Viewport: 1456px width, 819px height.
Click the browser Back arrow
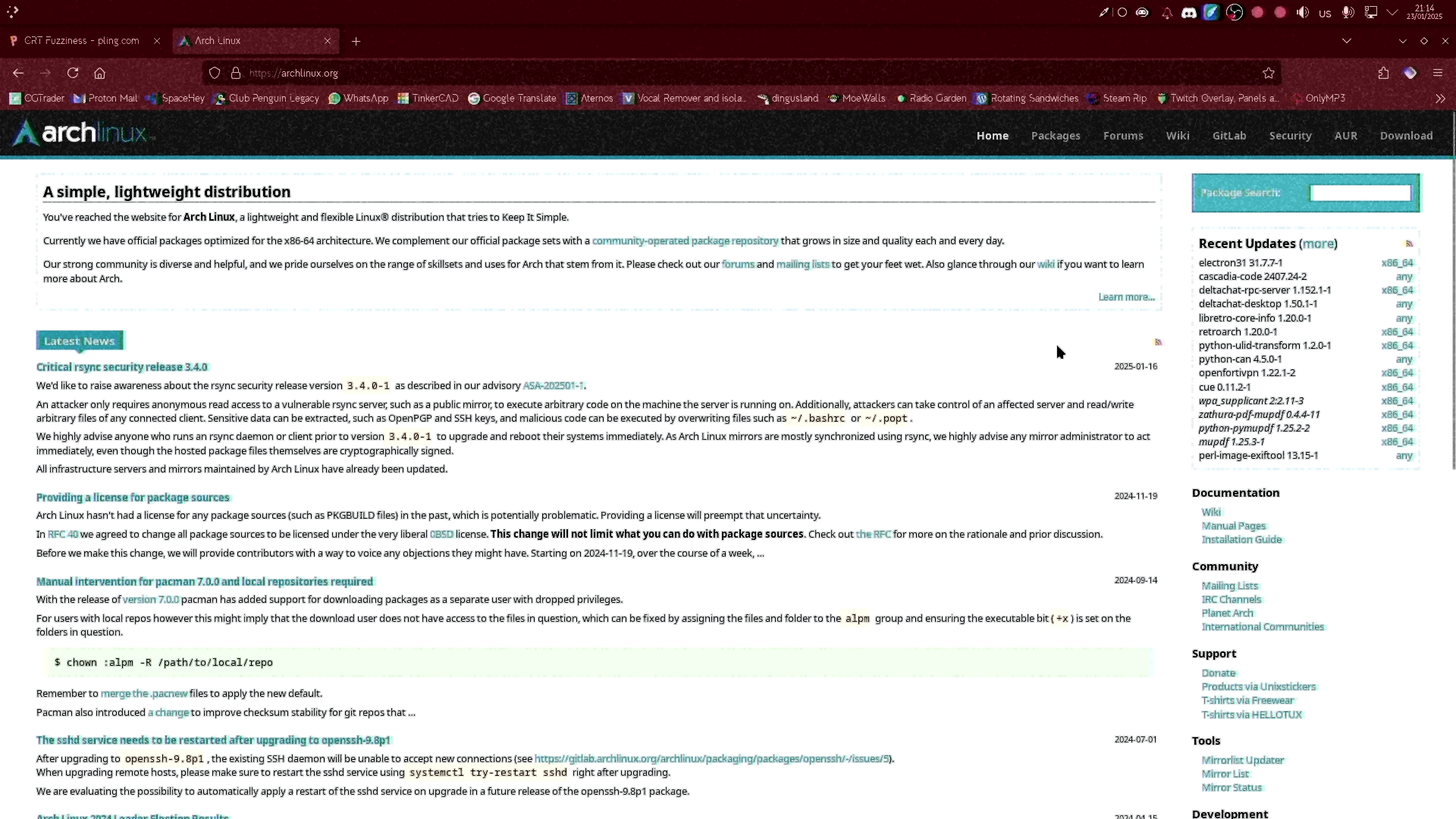click(x=18, y=74)
